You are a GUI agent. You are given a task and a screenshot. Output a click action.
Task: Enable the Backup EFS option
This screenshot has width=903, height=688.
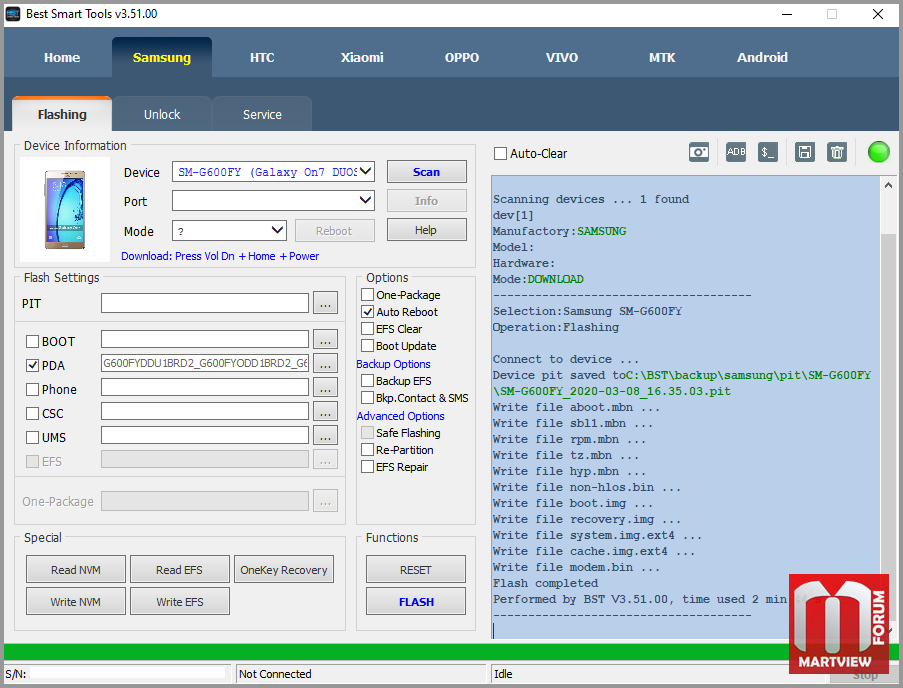367,381
